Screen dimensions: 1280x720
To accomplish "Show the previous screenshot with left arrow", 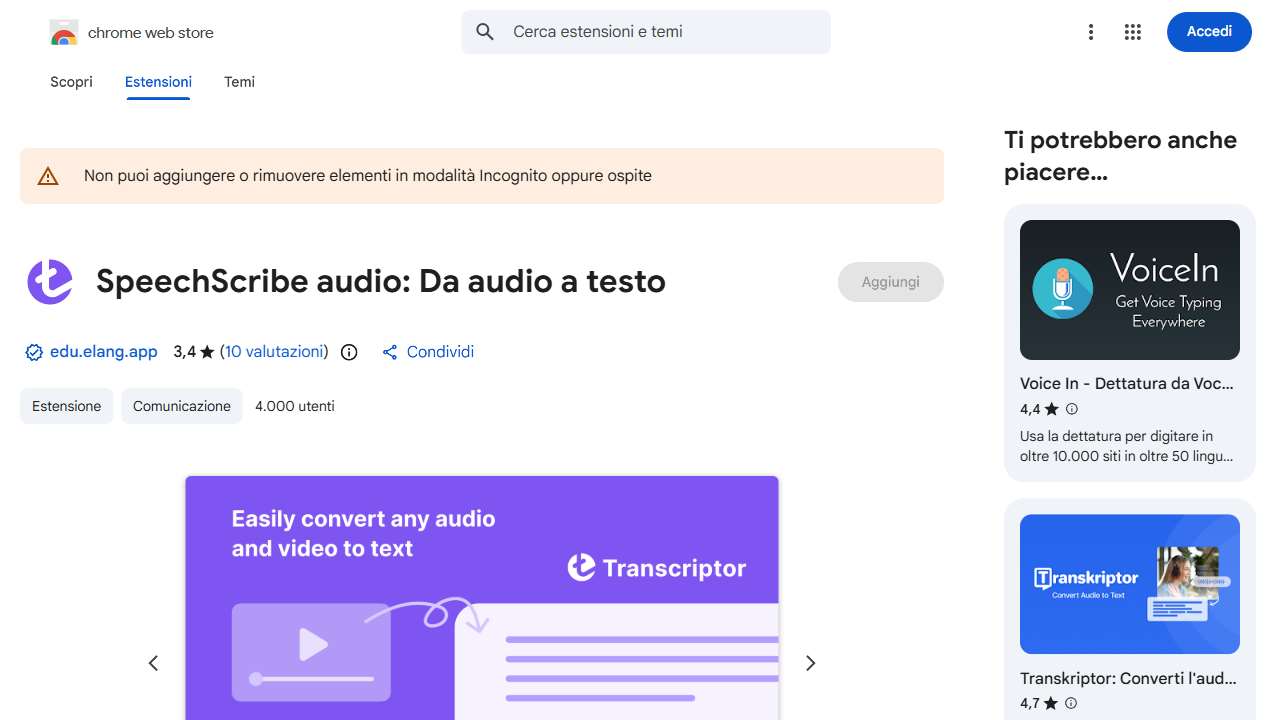I will 153,663.
